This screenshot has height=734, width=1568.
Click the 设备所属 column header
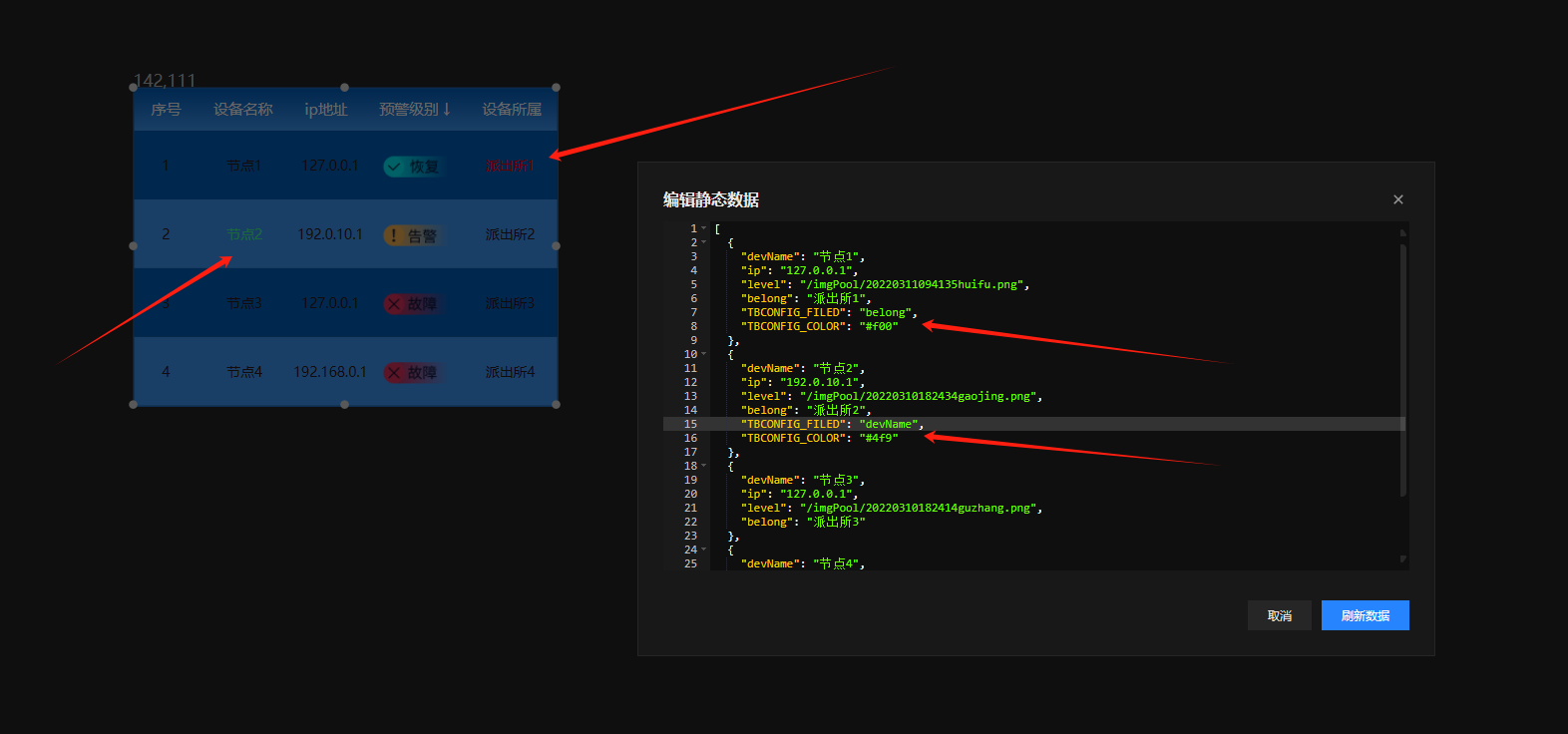click(512, 109)
